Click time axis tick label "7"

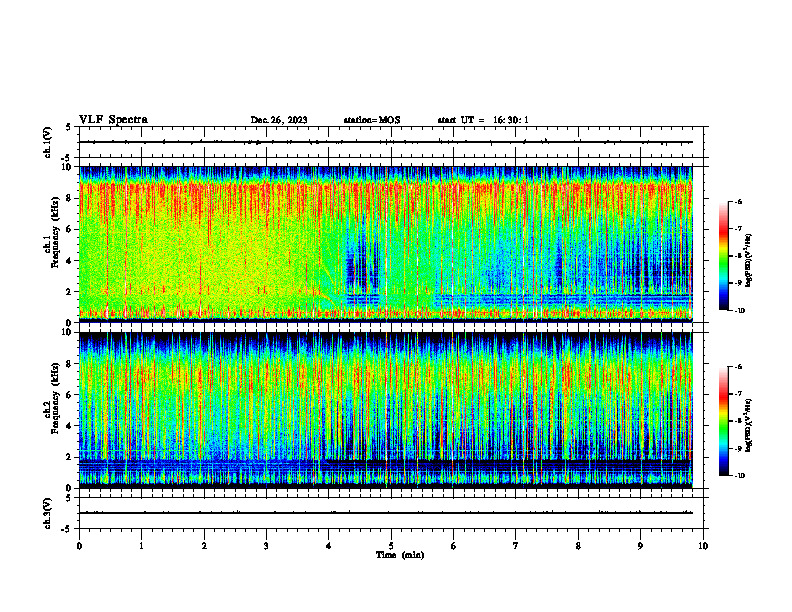tap(516, 546)
